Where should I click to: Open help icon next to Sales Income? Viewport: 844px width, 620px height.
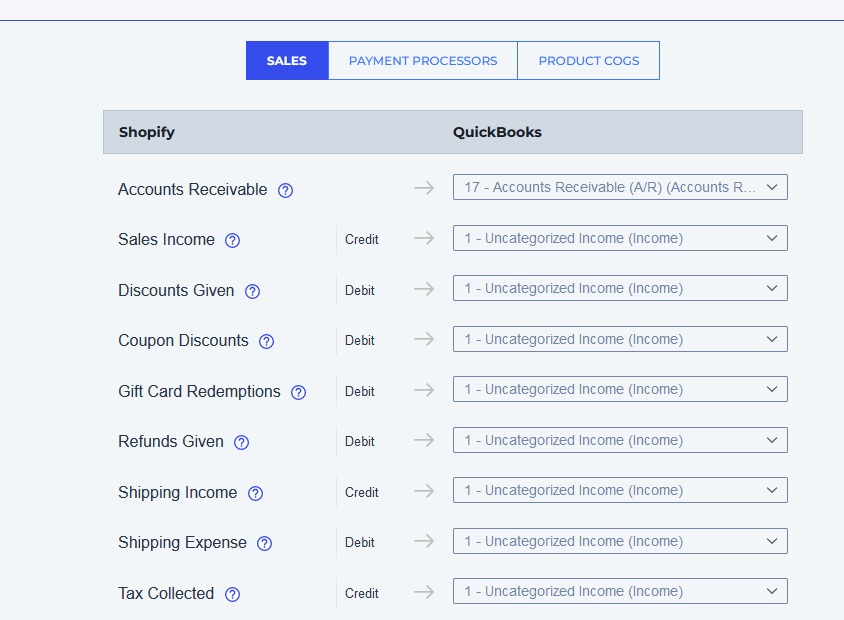tap(233, 241)
